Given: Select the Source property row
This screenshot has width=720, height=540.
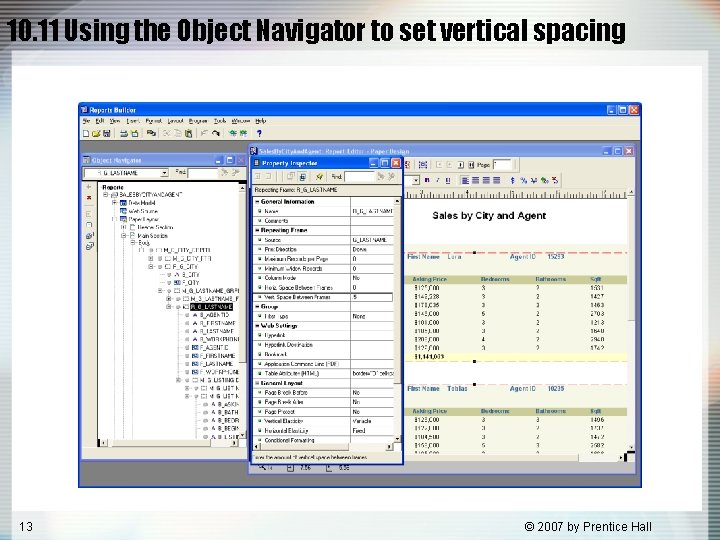Looking at the screenshot, I should [x=323, y=240].
